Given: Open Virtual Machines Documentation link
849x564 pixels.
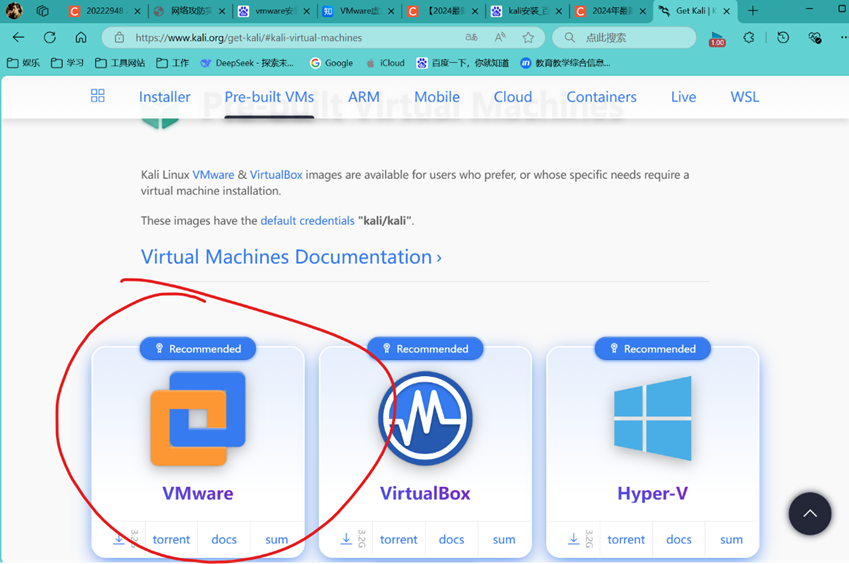Looking at the screenshot, I should 291,257.
